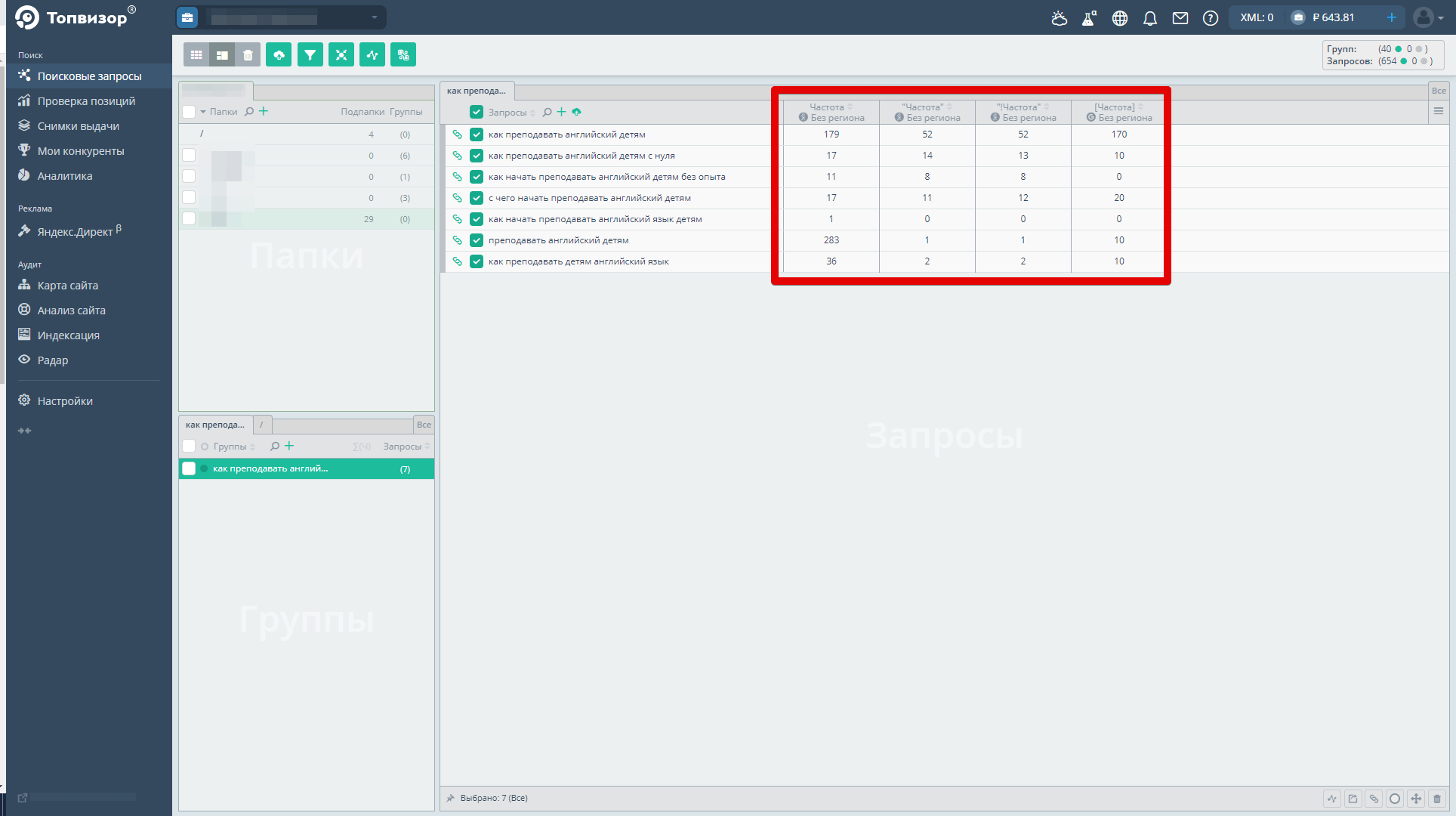The width and height of the screenshot is (1456, 816).
Task: Tick the checkbox in Группы panel header
Action: pyautogui.click(x=189, y=447)
